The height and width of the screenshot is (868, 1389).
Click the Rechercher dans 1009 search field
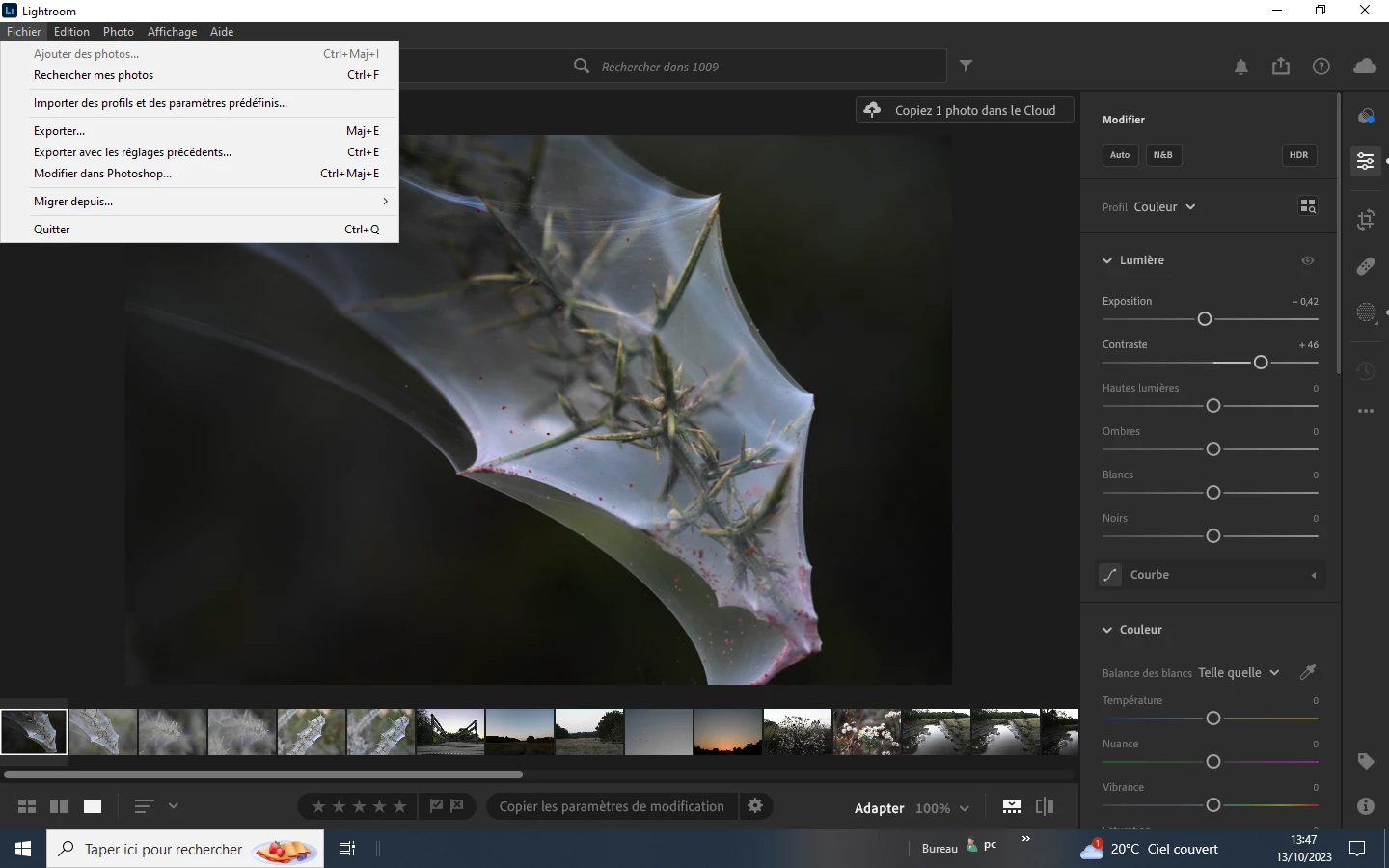[672, 67]
